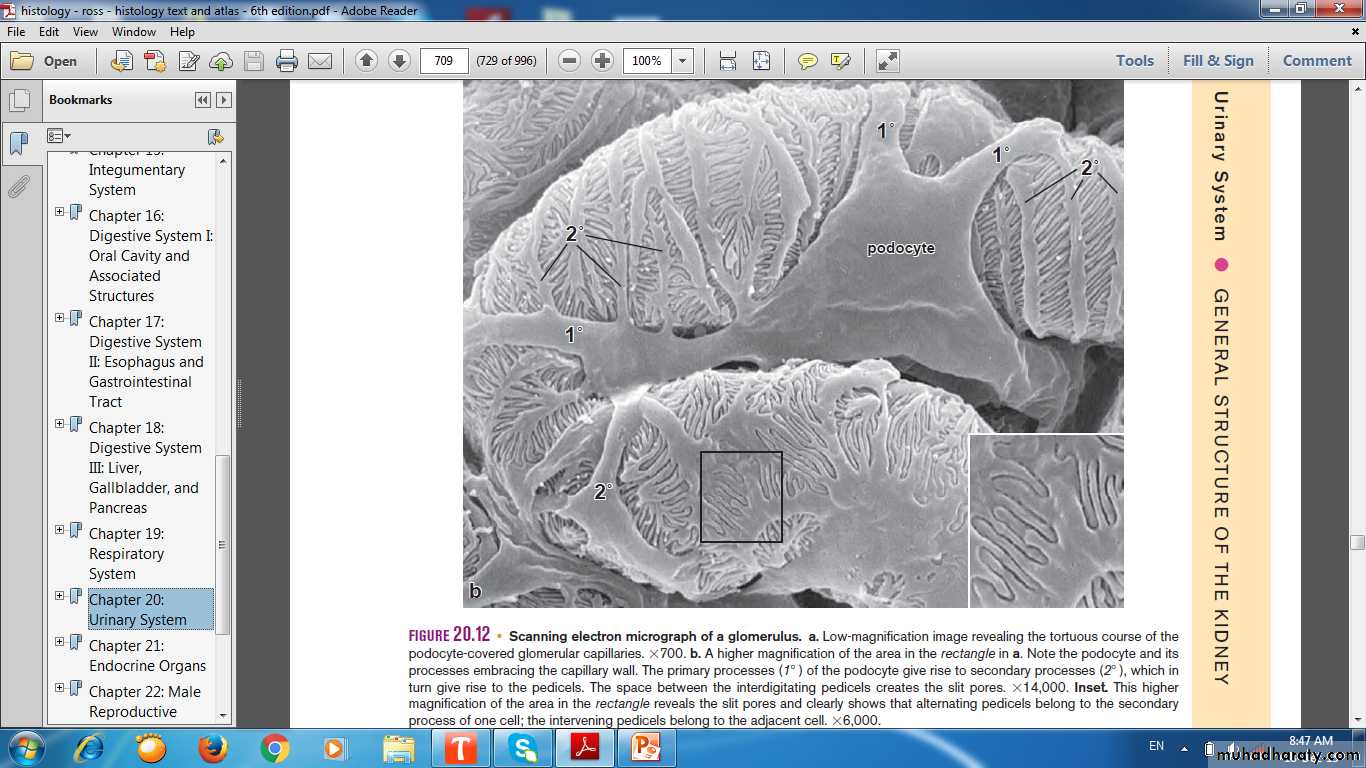Collapse the Bookmarks pane
The height and width of the screenshot is (768, 1366).
coord(203,100)
